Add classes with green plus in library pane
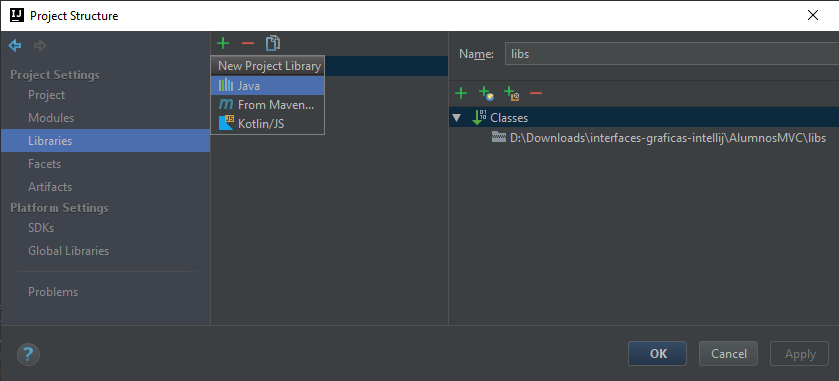The width and height of the screenshot is (839, 381). point(461,94)
